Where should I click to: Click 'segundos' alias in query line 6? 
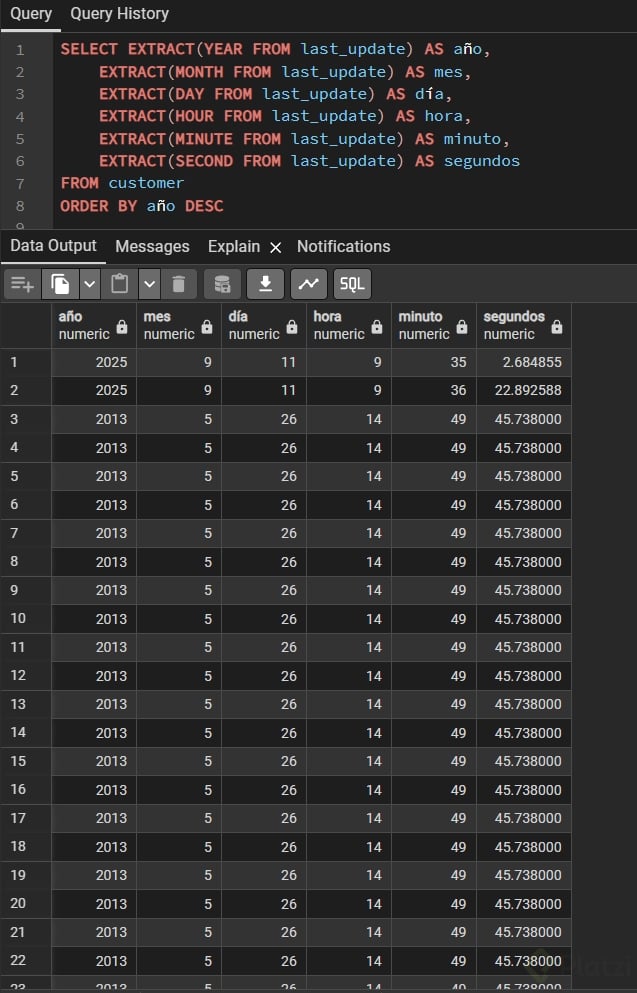(x=481, y=161)
